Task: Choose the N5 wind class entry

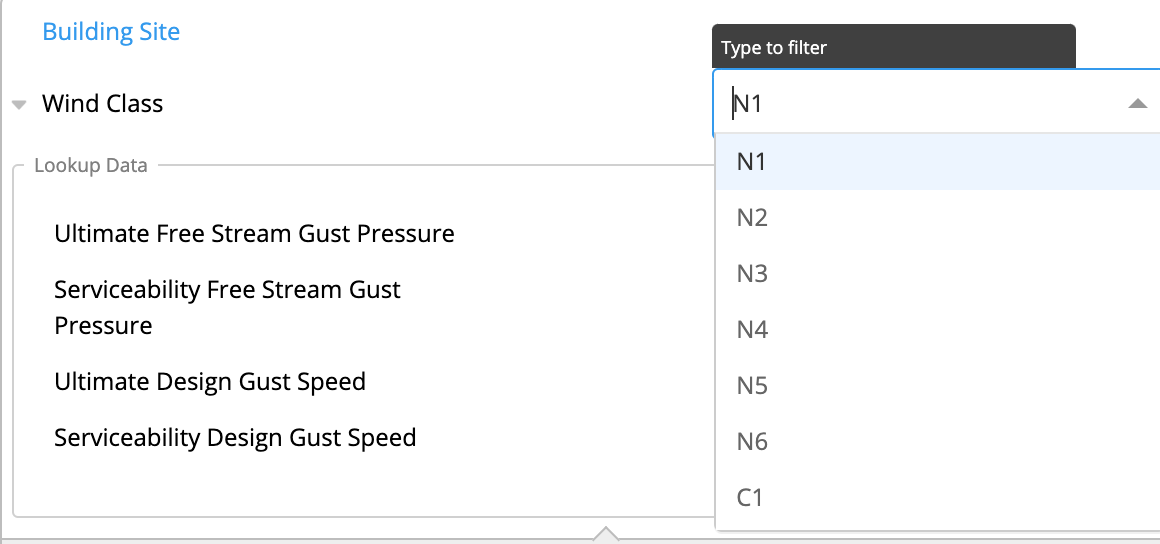Action: point(937,386)
